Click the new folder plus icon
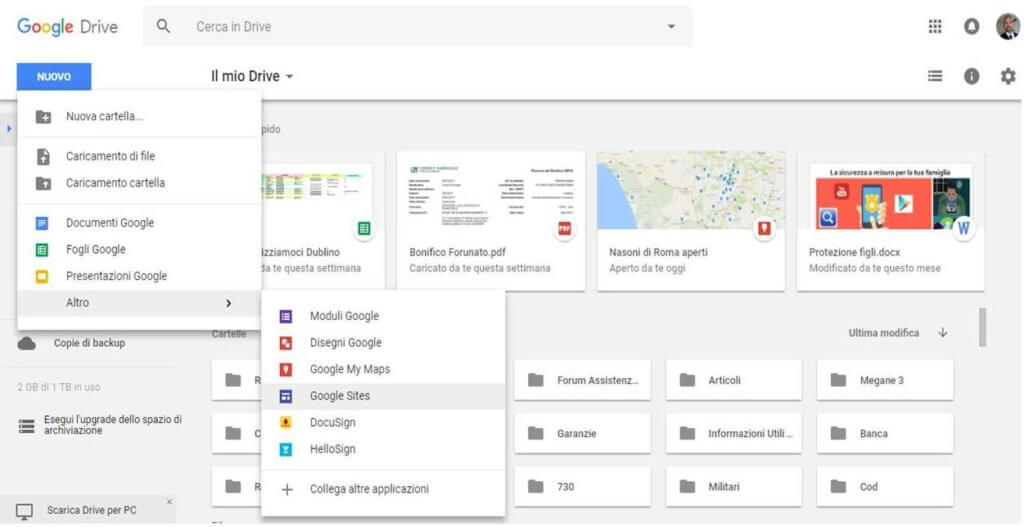The image size is (1024, 527). [42, 117]
